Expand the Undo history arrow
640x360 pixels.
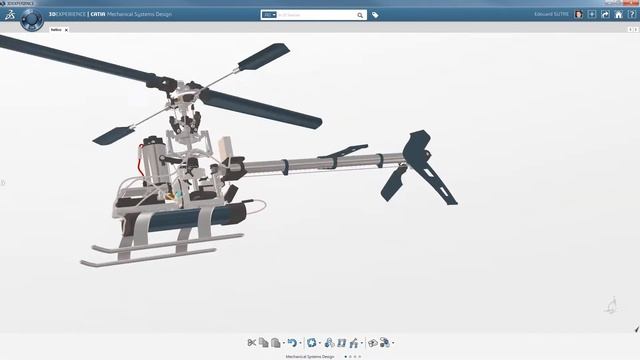(x=300, y=343)
